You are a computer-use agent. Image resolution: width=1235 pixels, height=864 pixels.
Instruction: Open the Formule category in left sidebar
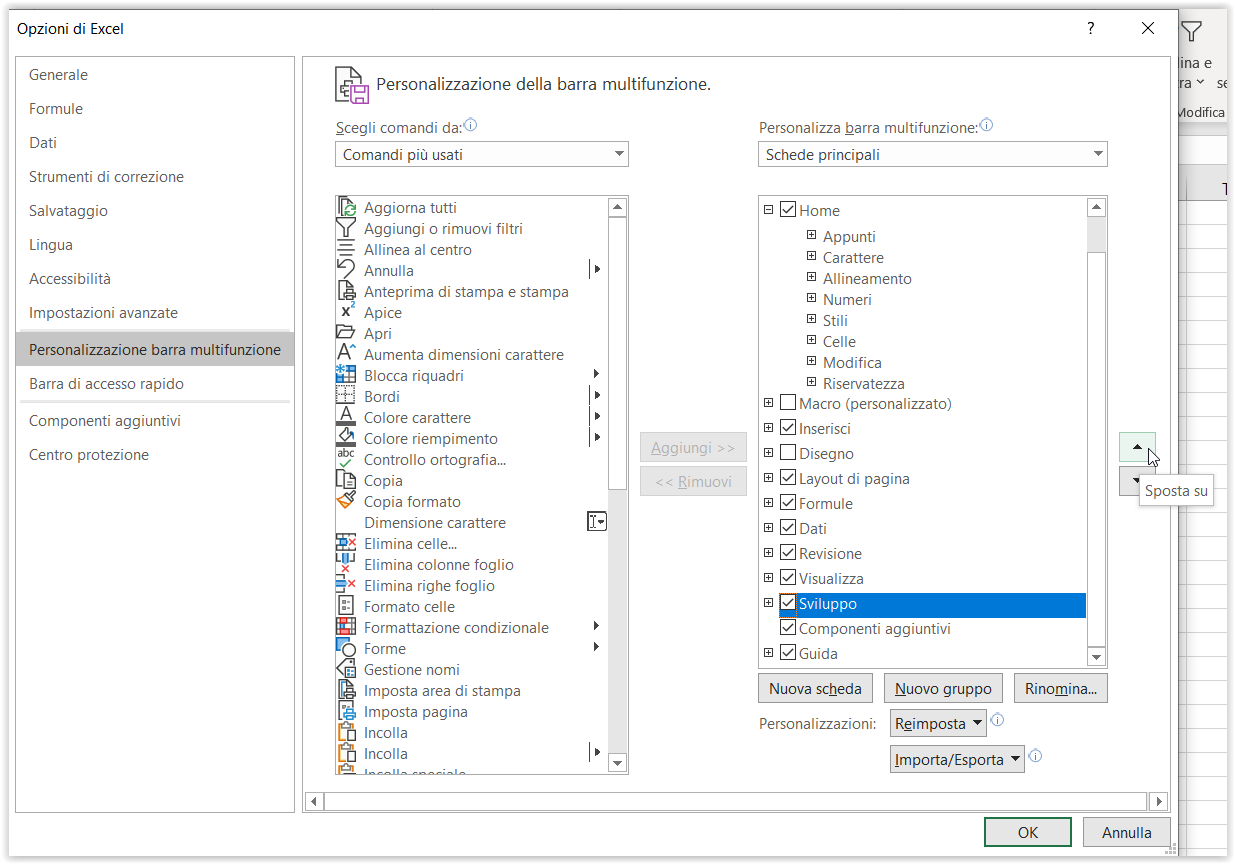155,109
